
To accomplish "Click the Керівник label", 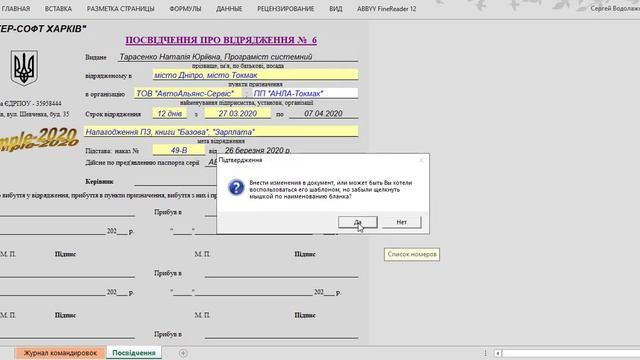I will (99, 182).
